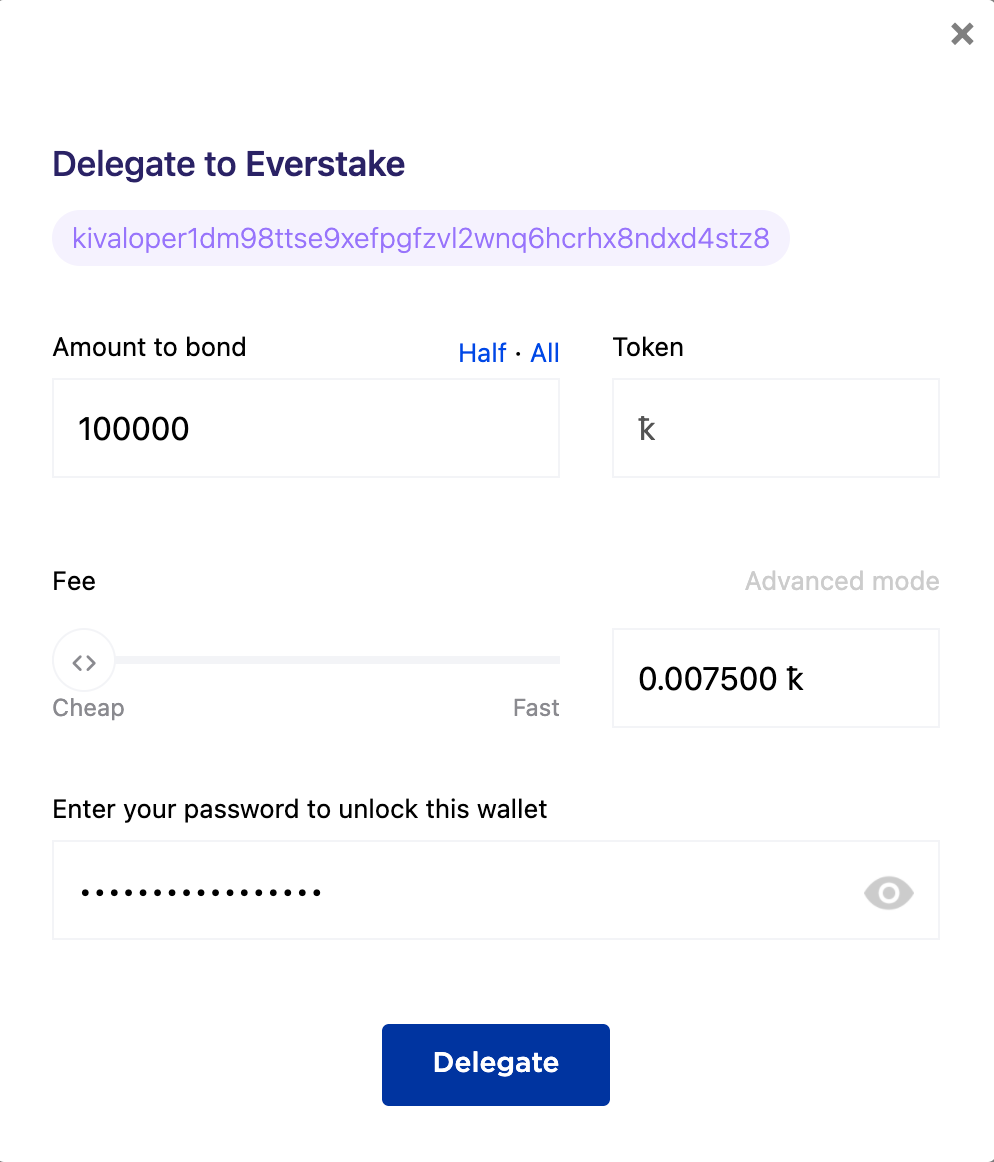Click the Enter your password label
Image resolution: width=994 pixels, height=1162 pixels.
[x=299, y=809]
